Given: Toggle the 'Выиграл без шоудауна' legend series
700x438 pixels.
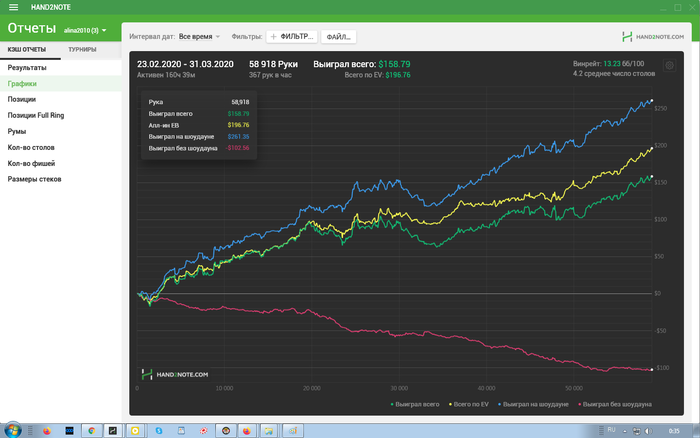Looking at the screenshot, I should pyautogui.click(x=615, y=404).
